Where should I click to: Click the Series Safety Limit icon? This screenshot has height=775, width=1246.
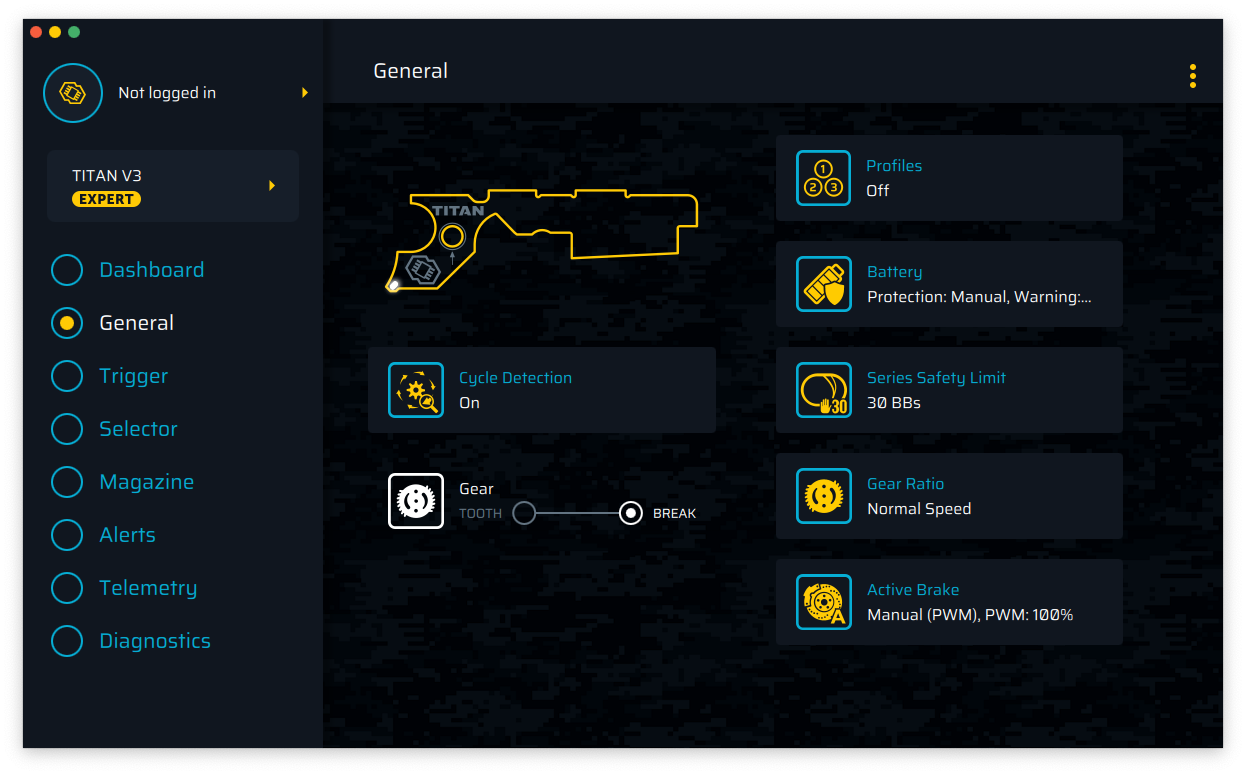[x=823, y=390]
